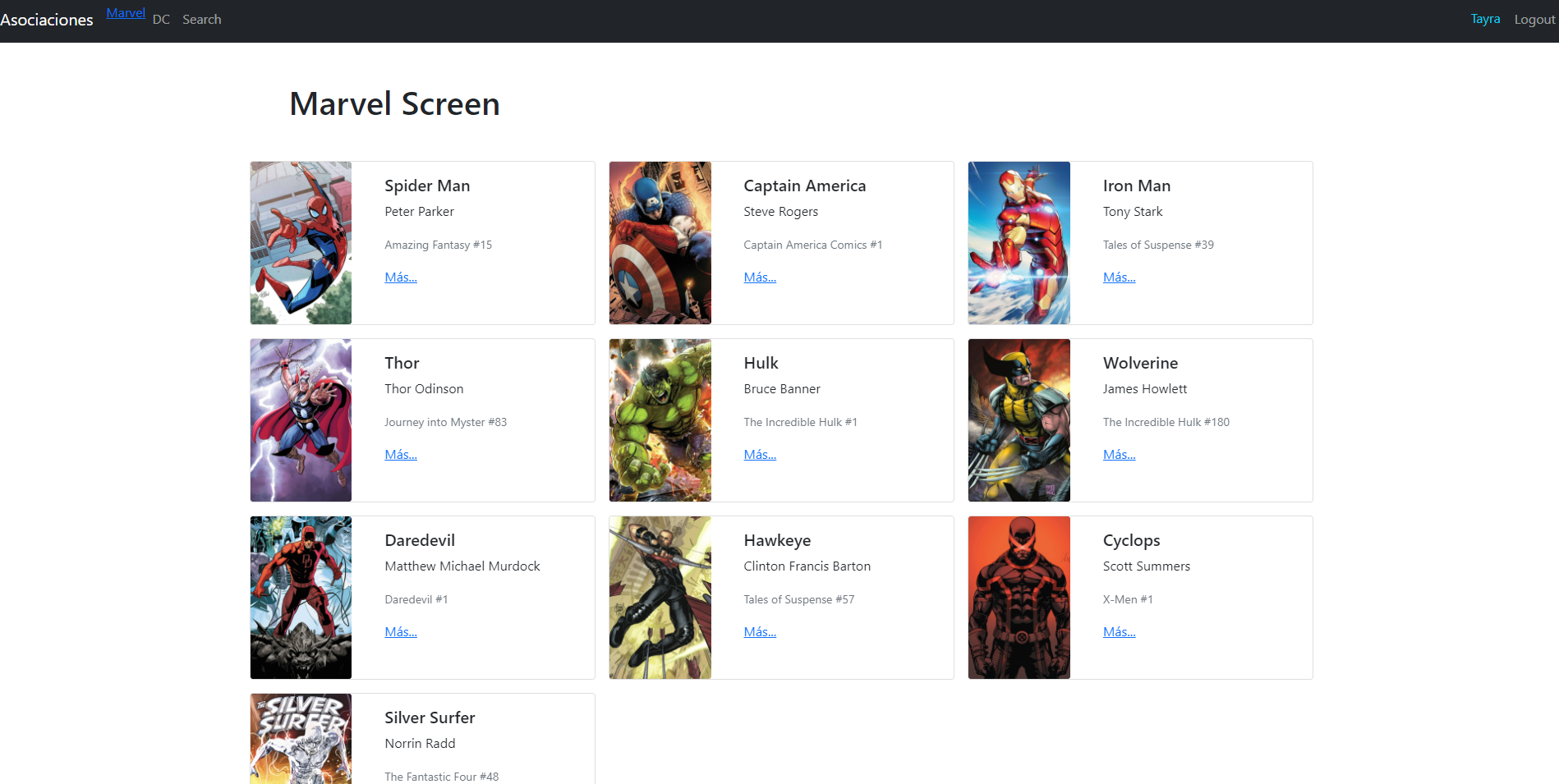Viewport: 1559px width, 784px height.
Task: Click the Steve Rogers alter ego text
Action: pyautogui.click(x=781, y=212)
